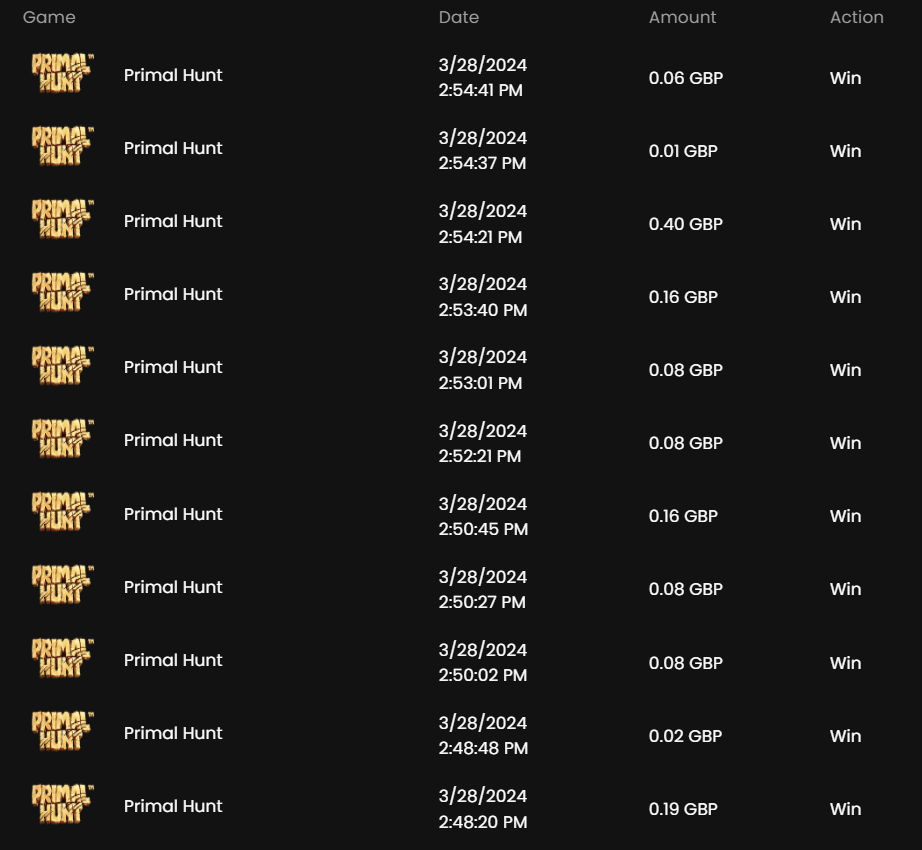Click the Win label in the 2:48:20 PM row
The height and width of the screenshot is (850, 922).
coord(845,809)
